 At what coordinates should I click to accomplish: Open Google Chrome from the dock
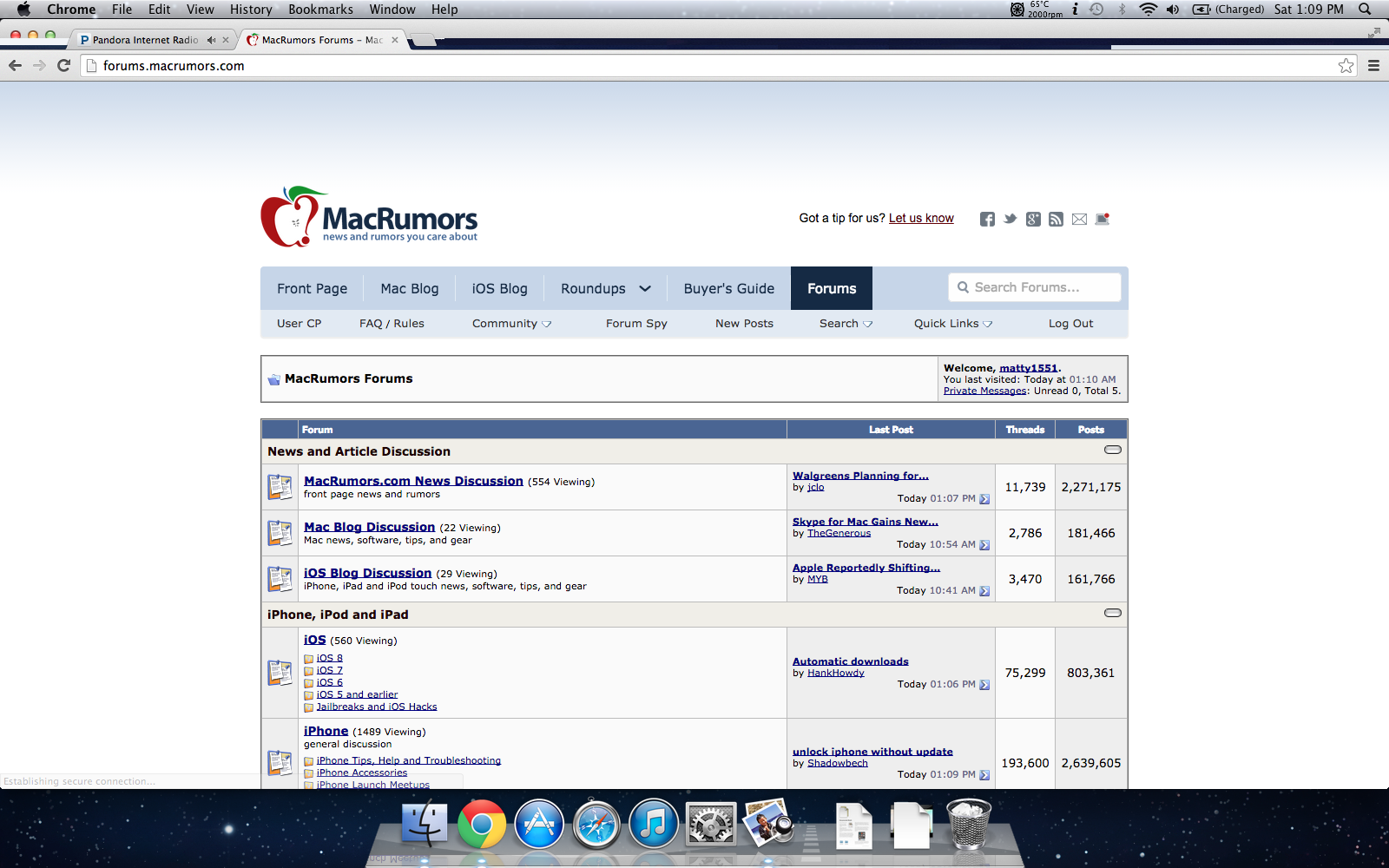(x=482, y=824)
